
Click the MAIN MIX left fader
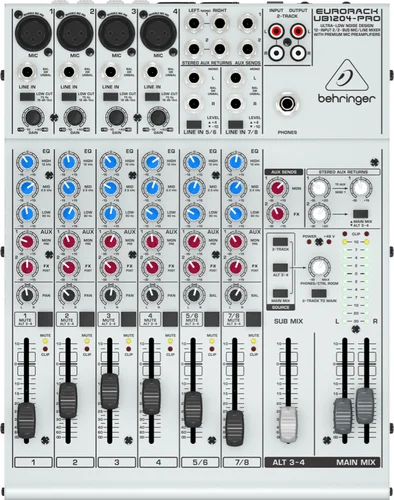coord(343,416)
